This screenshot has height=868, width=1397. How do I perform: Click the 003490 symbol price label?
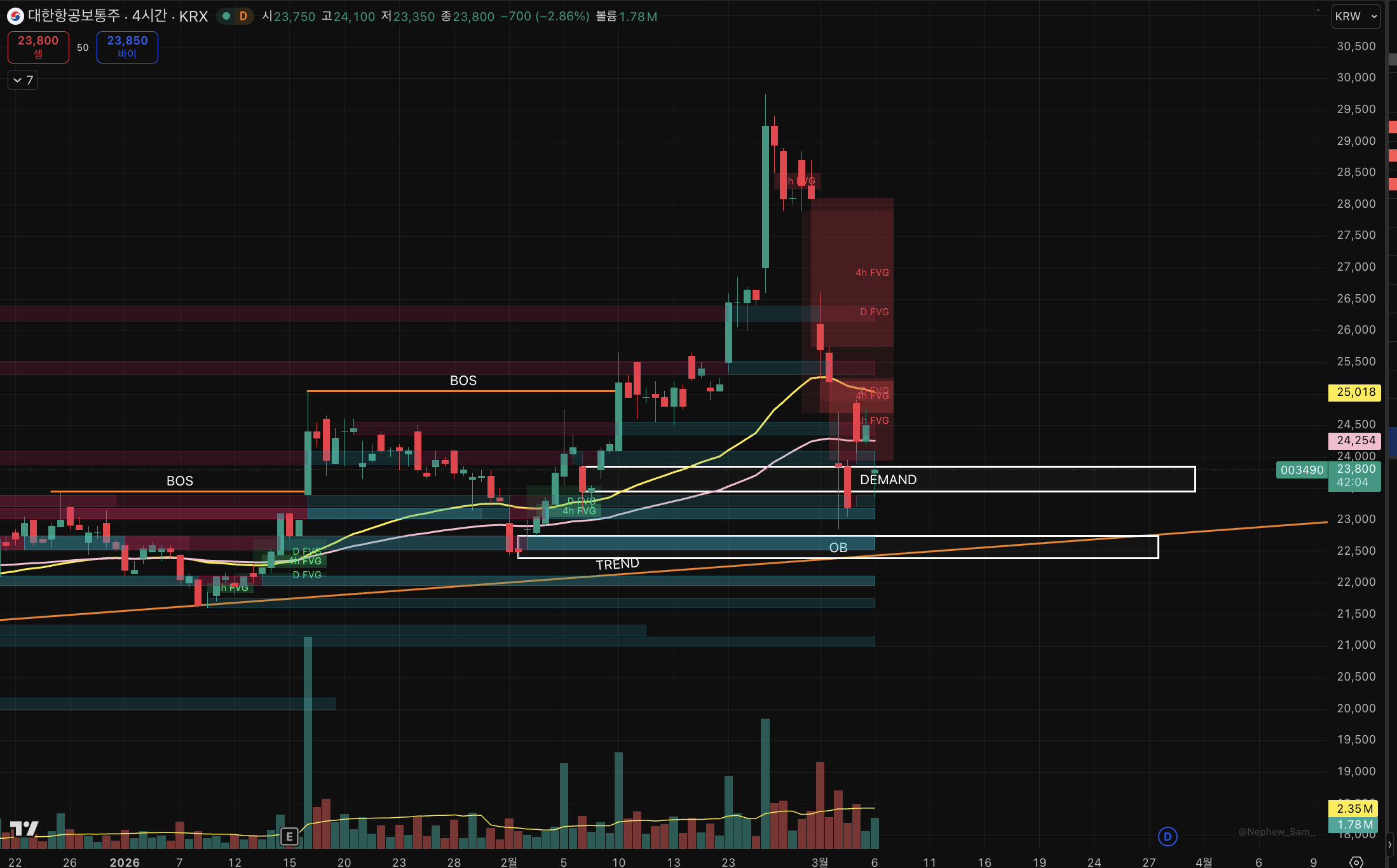tap(1302, 470)
